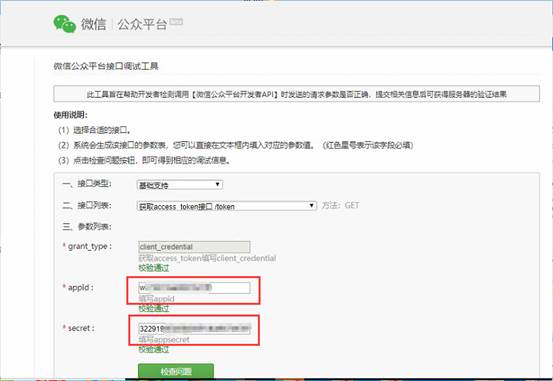
Task: Click the tool description banner box
Action: click(x=297, y=94)
